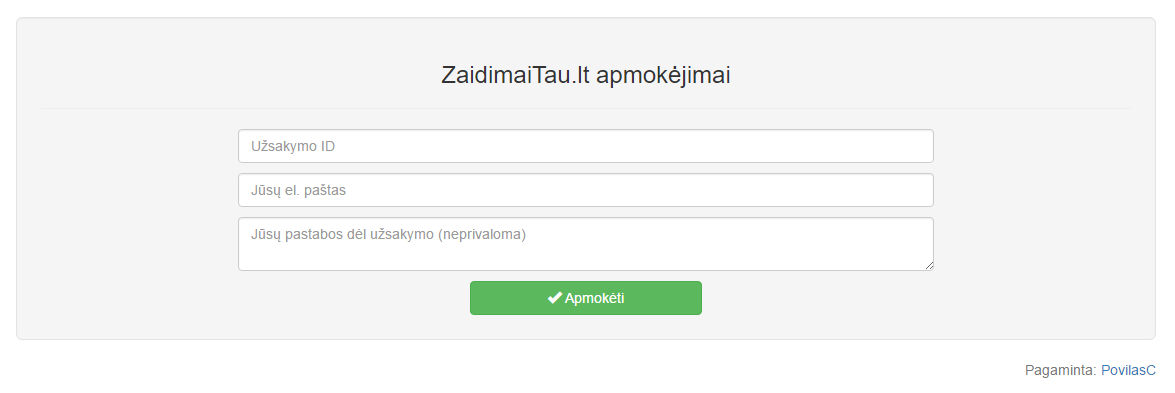Click the Pagaminta: footer label

pyautogui.click(x=1060, y=370)
